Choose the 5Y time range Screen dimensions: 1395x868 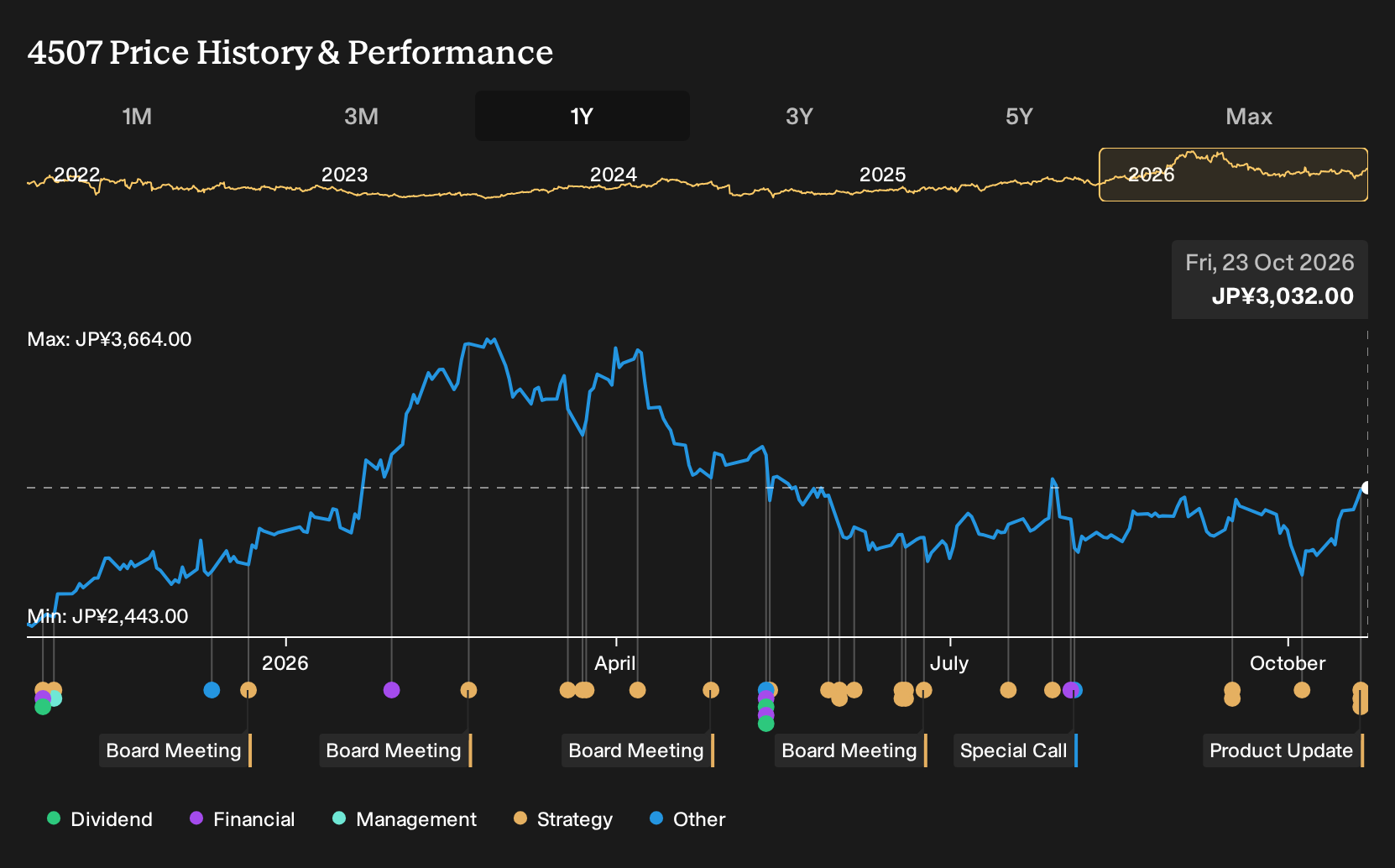[1019, 116]
